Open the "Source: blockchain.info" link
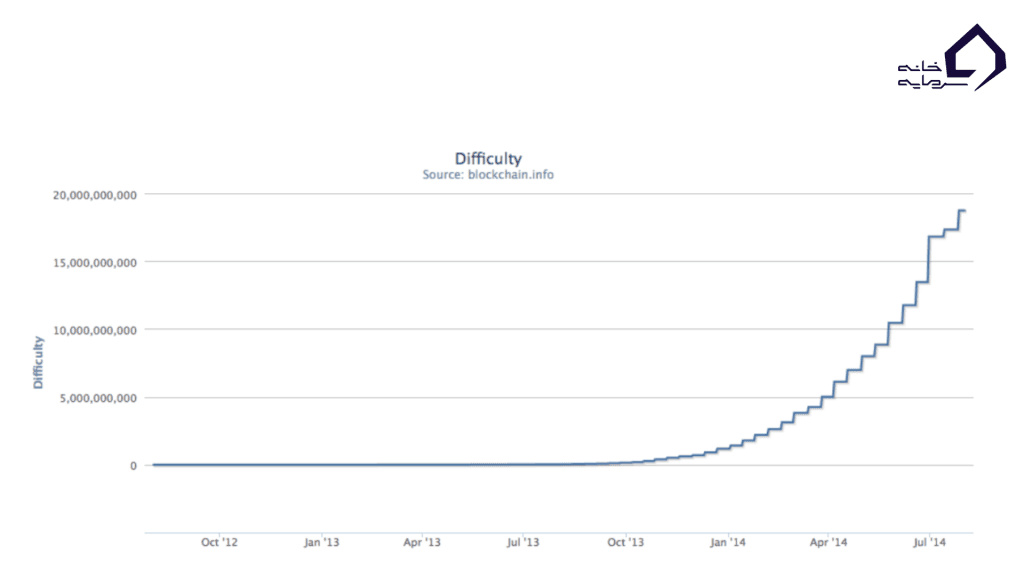The width and height of the screenshot is (1024, 576). point(488,174)
